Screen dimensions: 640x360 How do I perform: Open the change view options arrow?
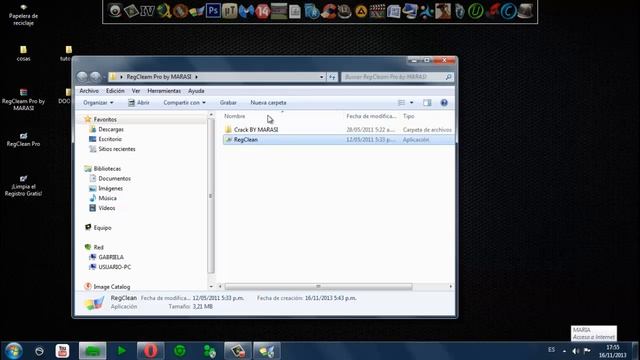click(411, 103)
